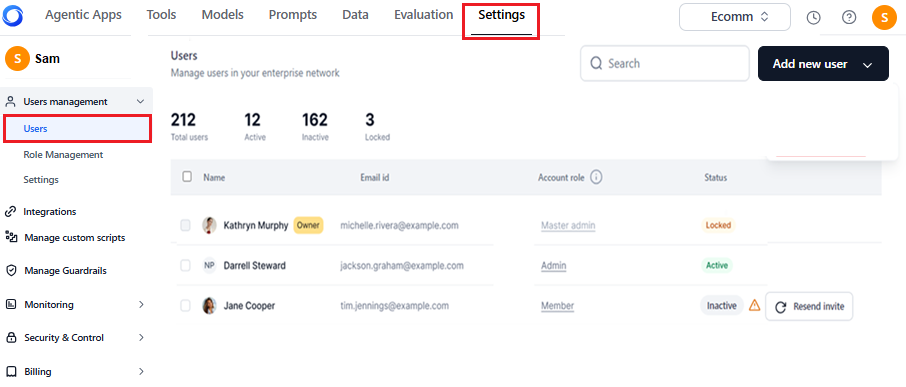The height and width of the screenshot is (387, 906).
Task: Open the history clock icon
Action: (x=813, y=17)
